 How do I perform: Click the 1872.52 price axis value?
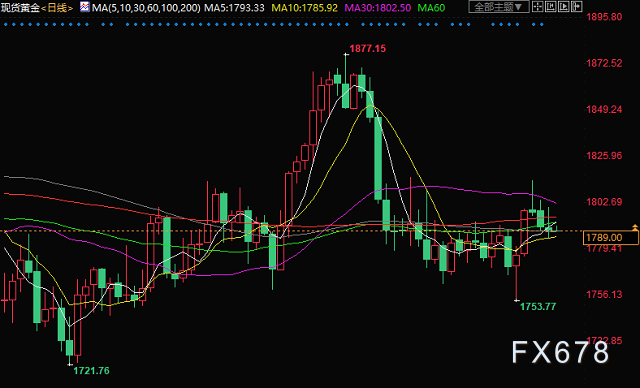604,63
